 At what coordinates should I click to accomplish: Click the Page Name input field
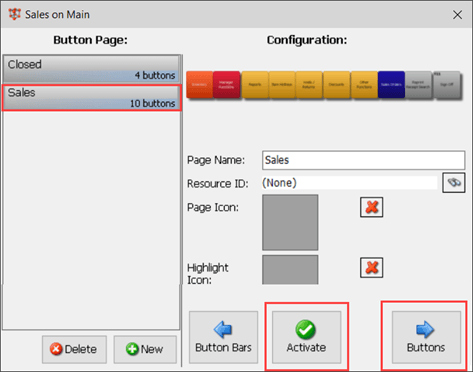pyautogui.click(x=363, y=160)
